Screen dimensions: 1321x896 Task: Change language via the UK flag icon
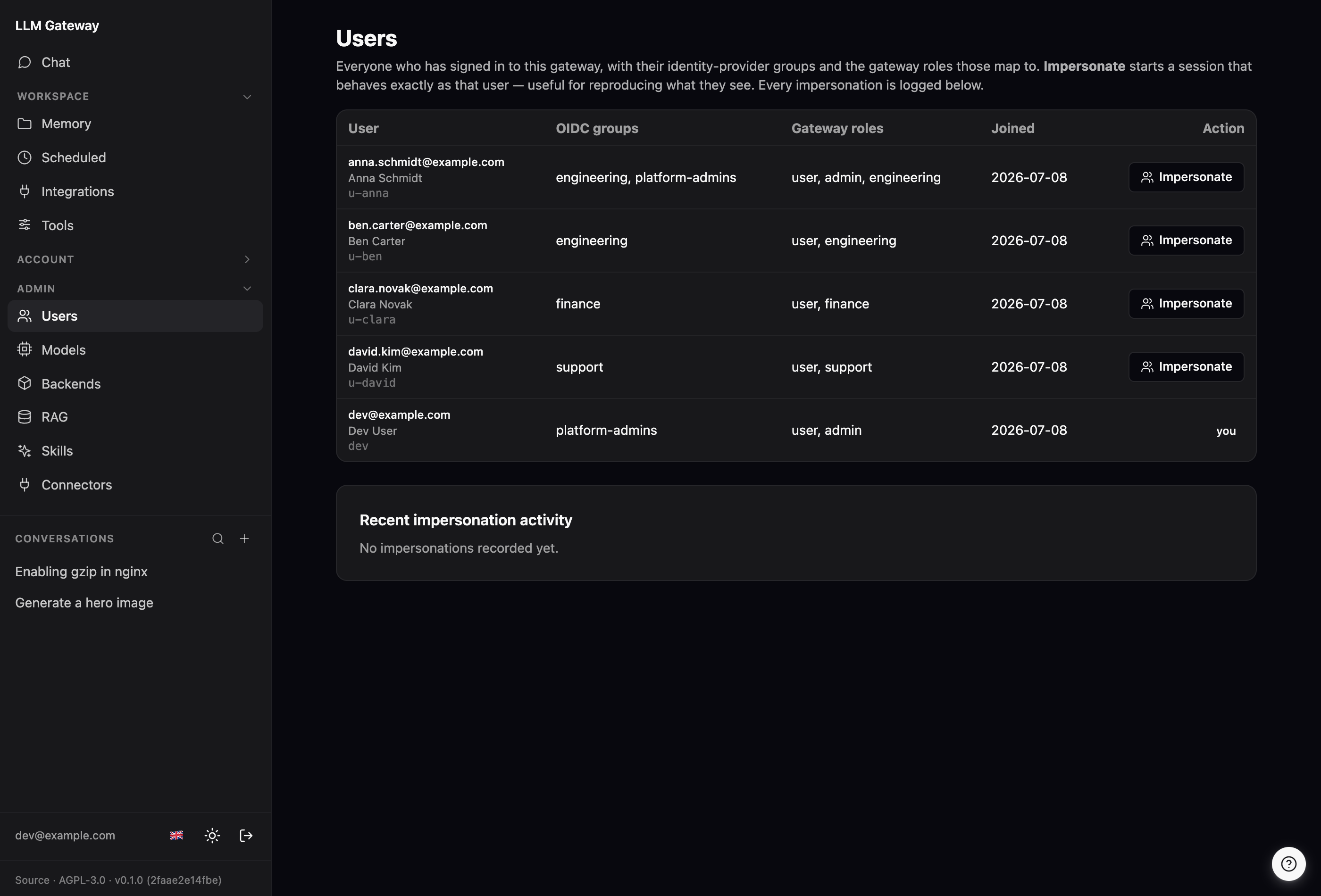coord(177,835)
